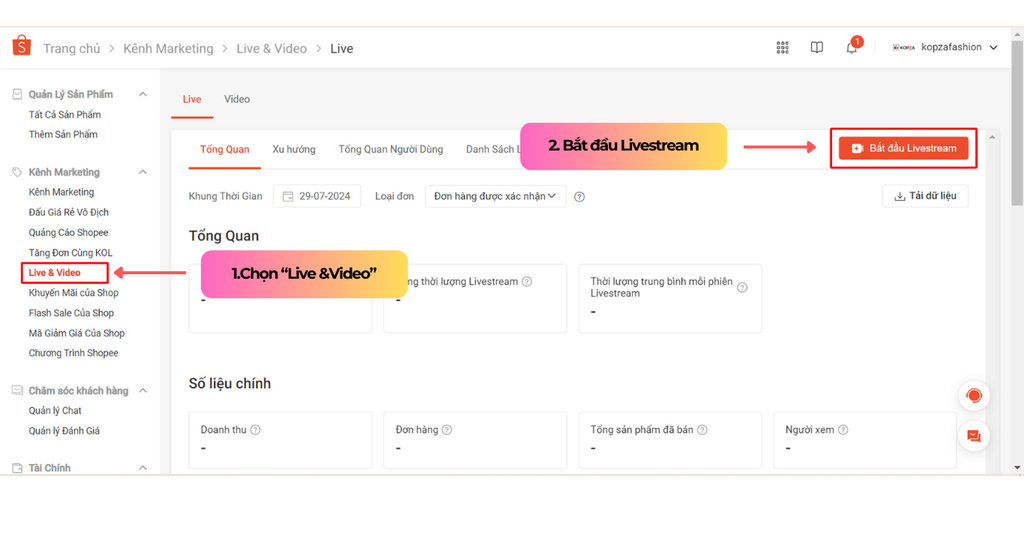Open the apps grid icon
The height and width of the screenshot is (535, 1024).
click(x=782, y=48)
